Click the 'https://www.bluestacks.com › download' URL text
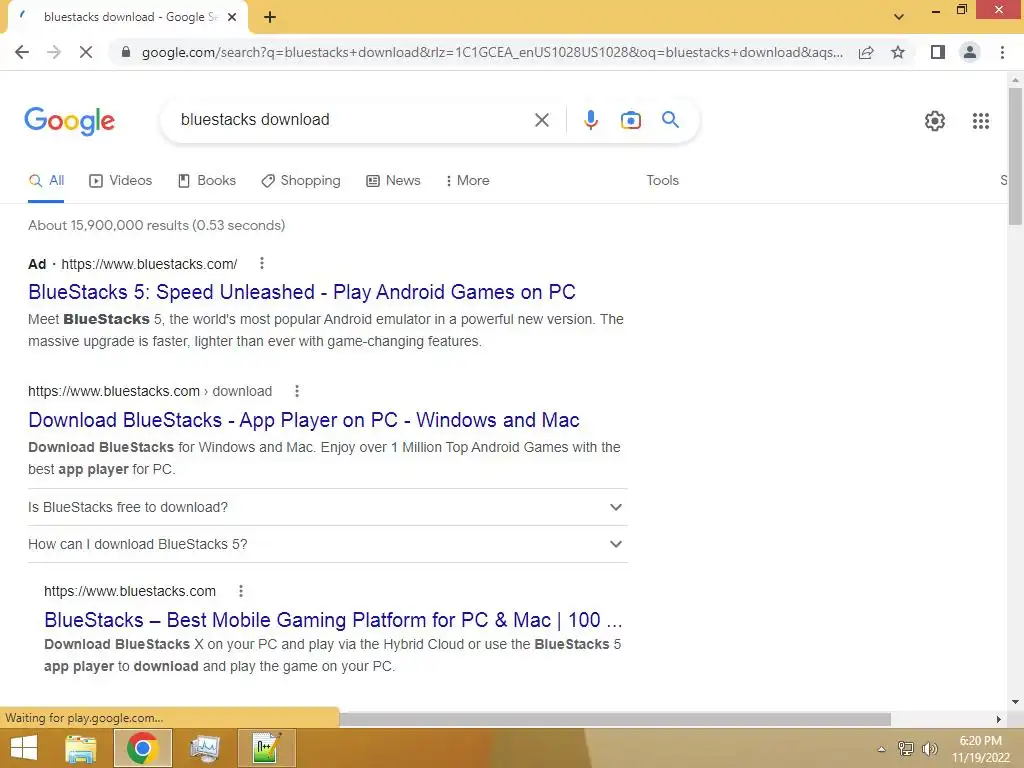The width and height of the screenshot is (1024, 768). pyautogui.click(x=150, y=391)
